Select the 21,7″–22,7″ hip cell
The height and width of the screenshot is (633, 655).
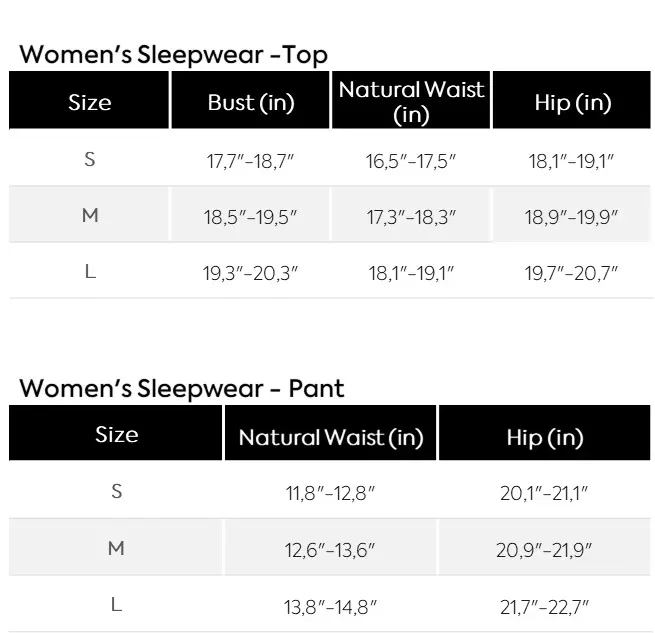click(545, 606)
